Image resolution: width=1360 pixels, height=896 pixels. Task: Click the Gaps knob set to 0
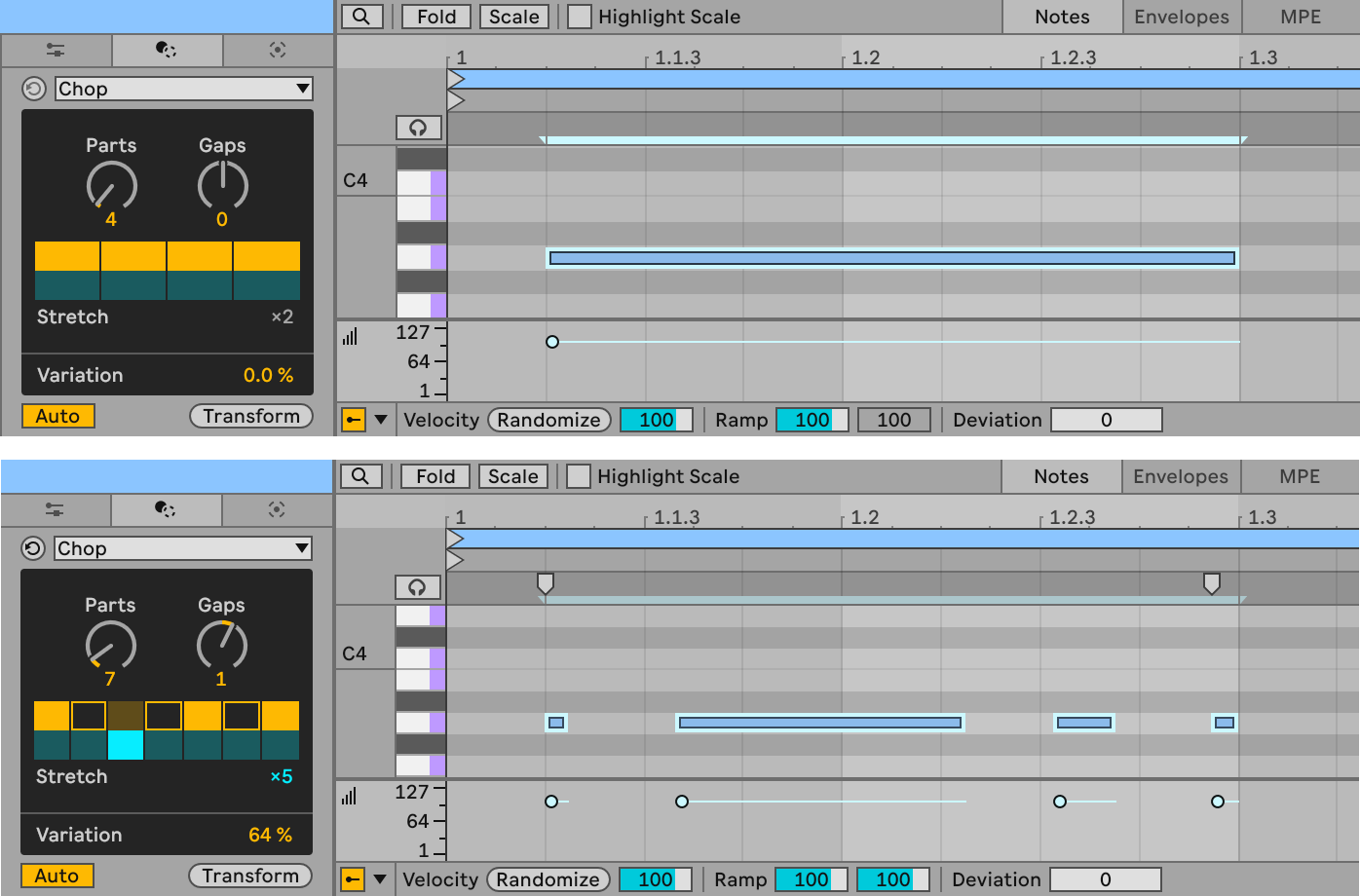click(x=223, y=185)
